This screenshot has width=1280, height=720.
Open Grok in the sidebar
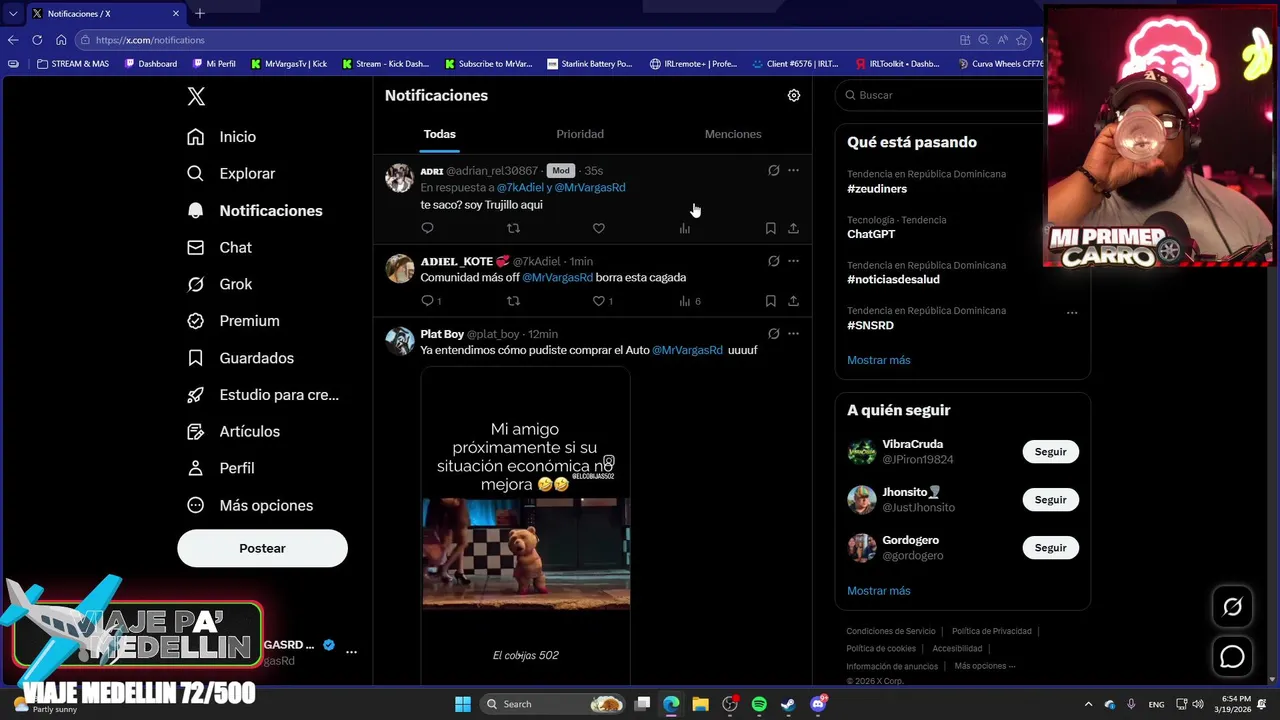(x=219, y=284)
